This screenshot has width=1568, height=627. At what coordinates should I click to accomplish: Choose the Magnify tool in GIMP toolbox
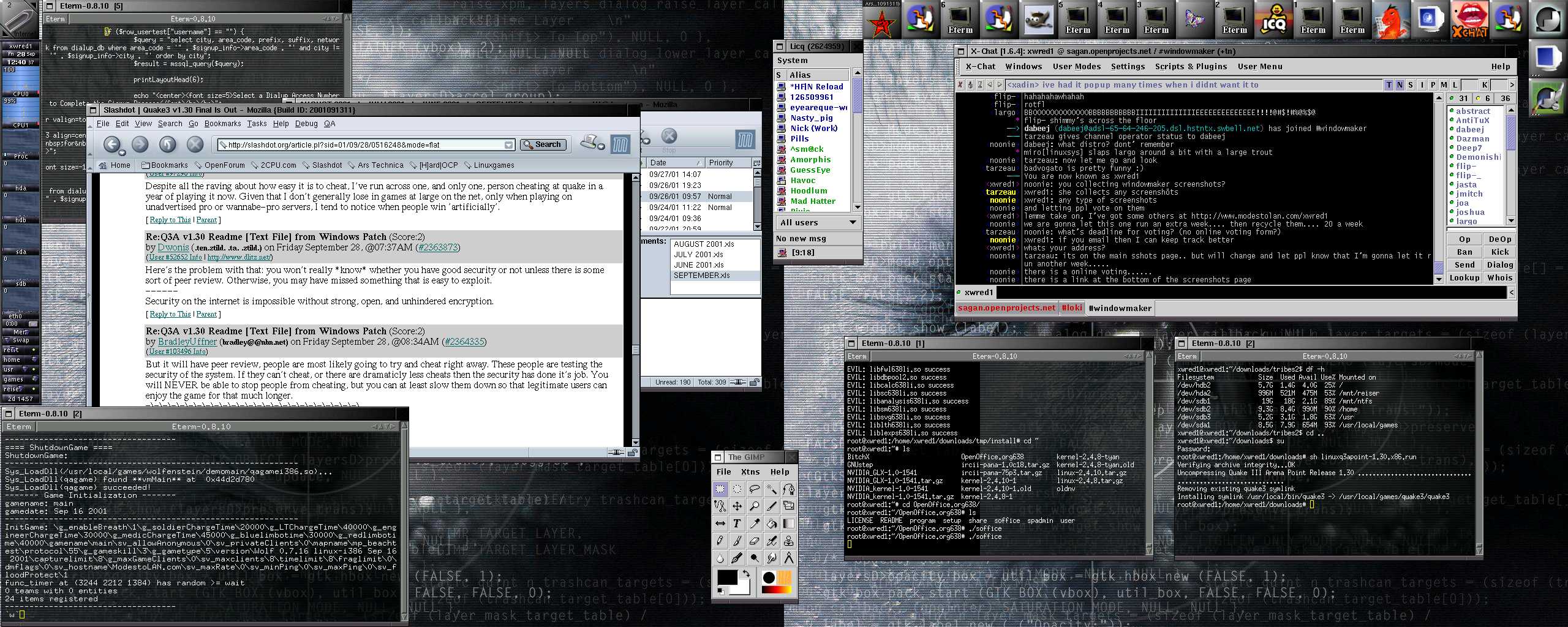[755, 506]
